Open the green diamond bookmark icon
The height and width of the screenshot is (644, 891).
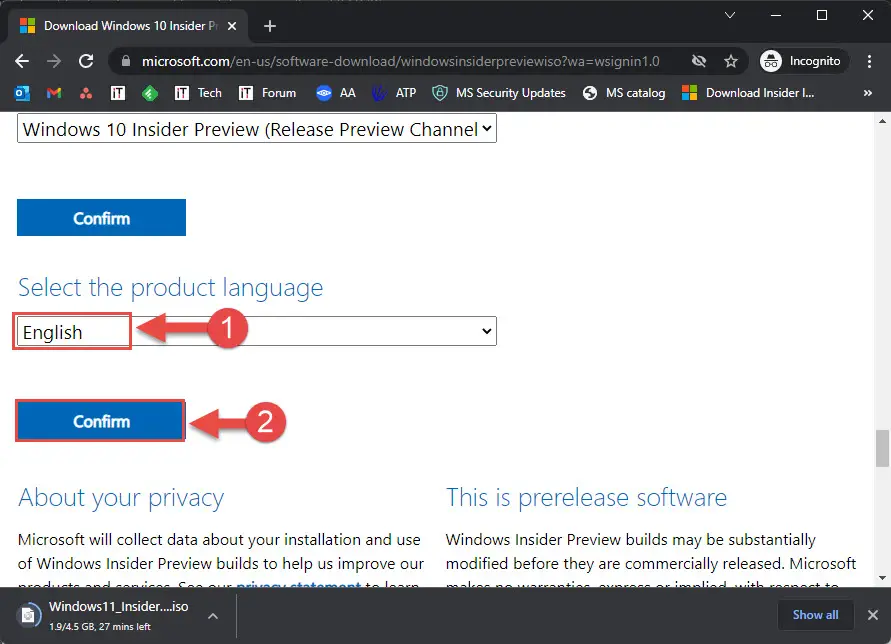[149, 93]
